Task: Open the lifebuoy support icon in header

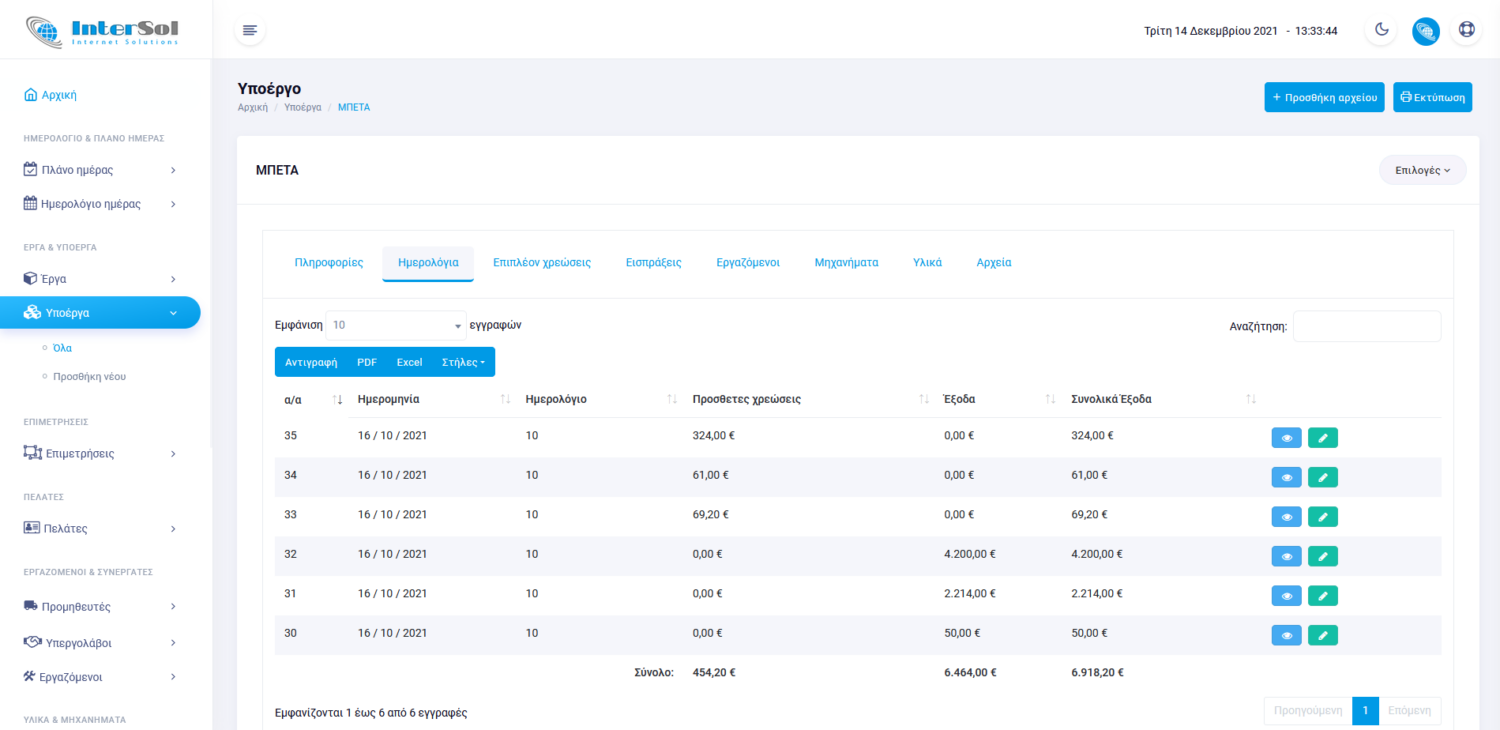Action: pos(1466,30)
